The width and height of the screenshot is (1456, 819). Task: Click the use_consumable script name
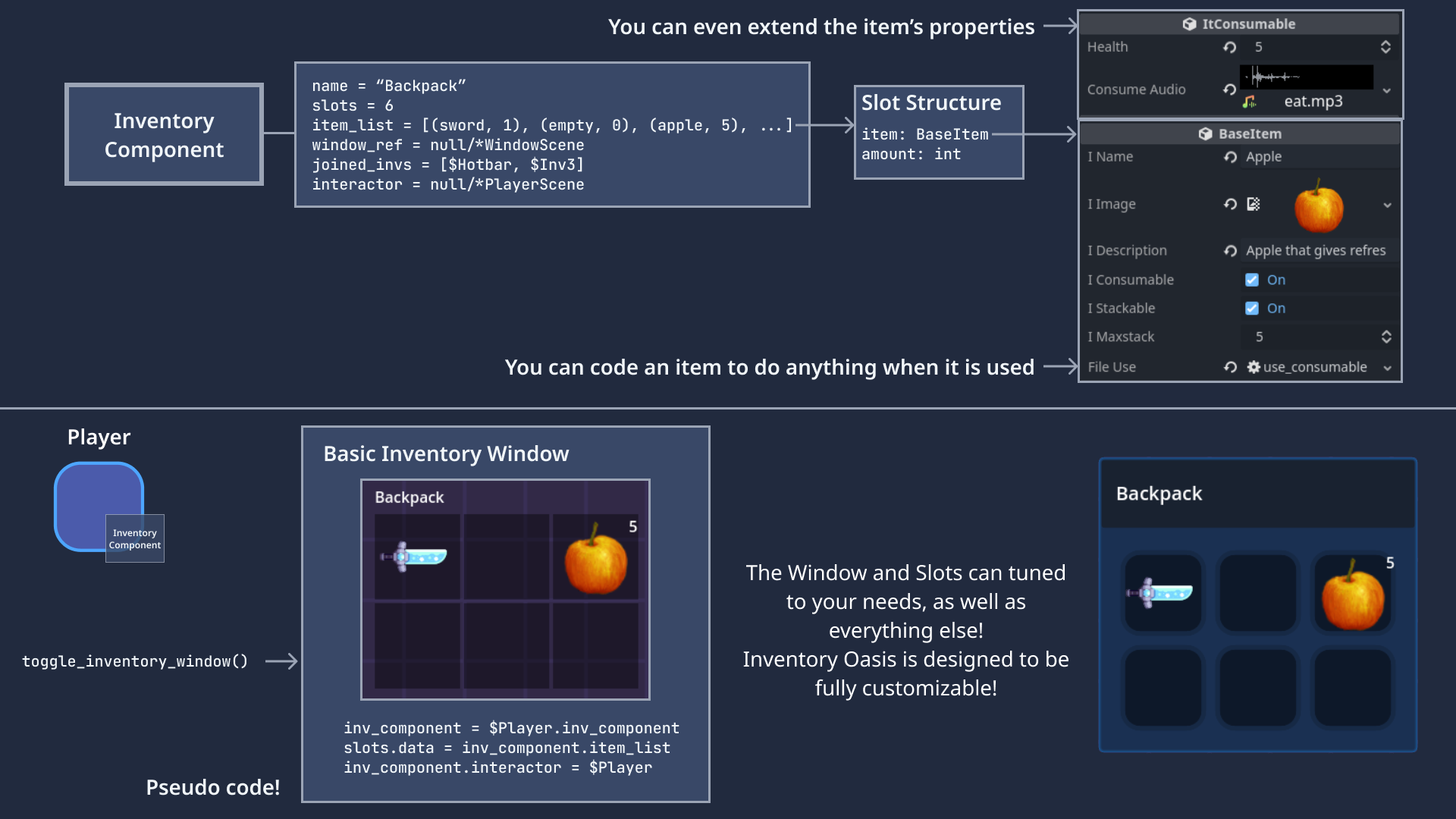tap(1315, 367)
